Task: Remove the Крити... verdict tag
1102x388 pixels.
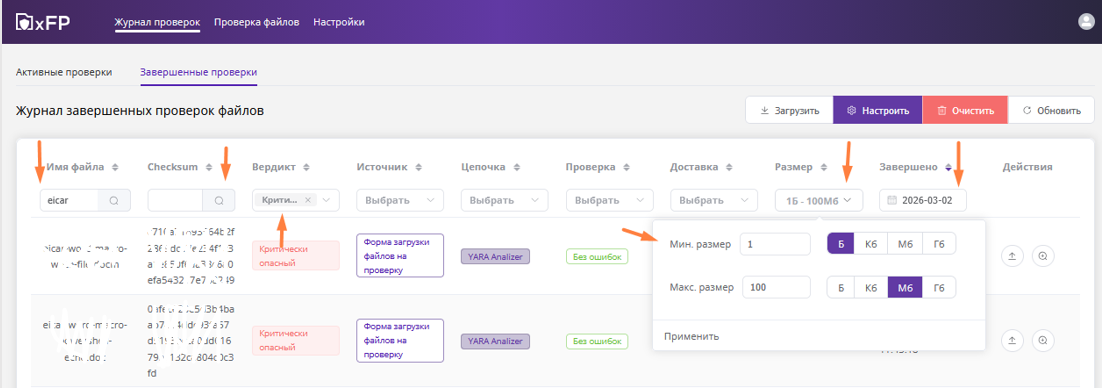Action: pyautogui.click(x=308, y=200)
